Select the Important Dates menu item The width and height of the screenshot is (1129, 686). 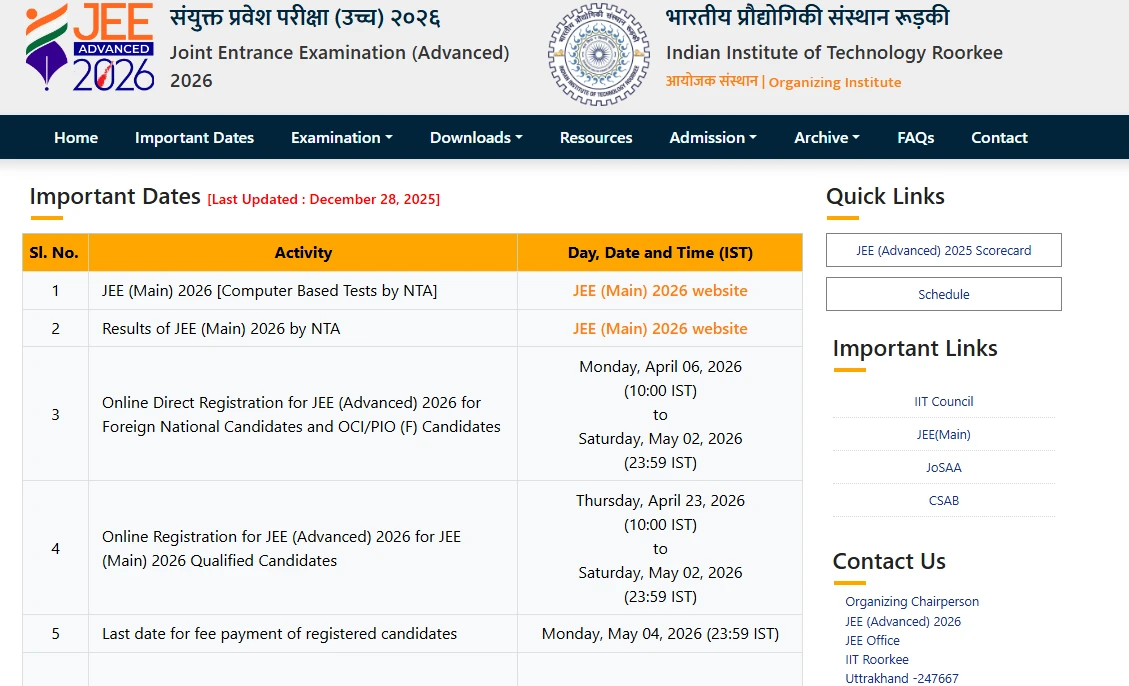[194, 137]
